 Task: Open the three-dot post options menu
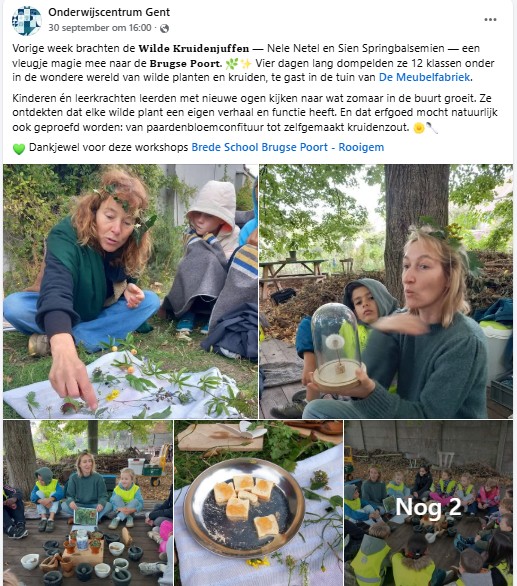[490, 19]
